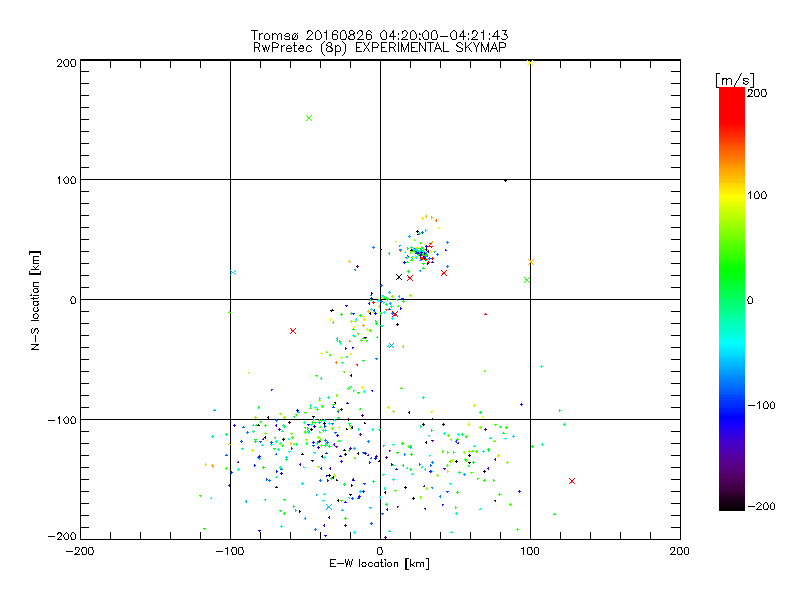Click the y-axis '100' tick label

(x=67, y=180)
